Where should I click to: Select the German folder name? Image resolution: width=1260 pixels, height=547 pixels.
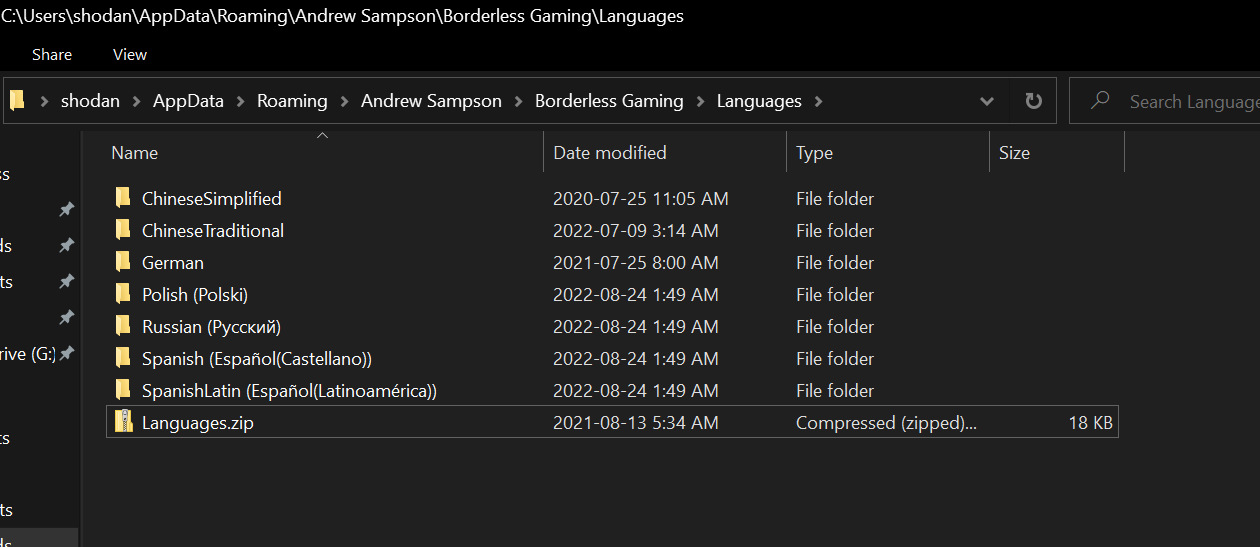pos(173,262)
